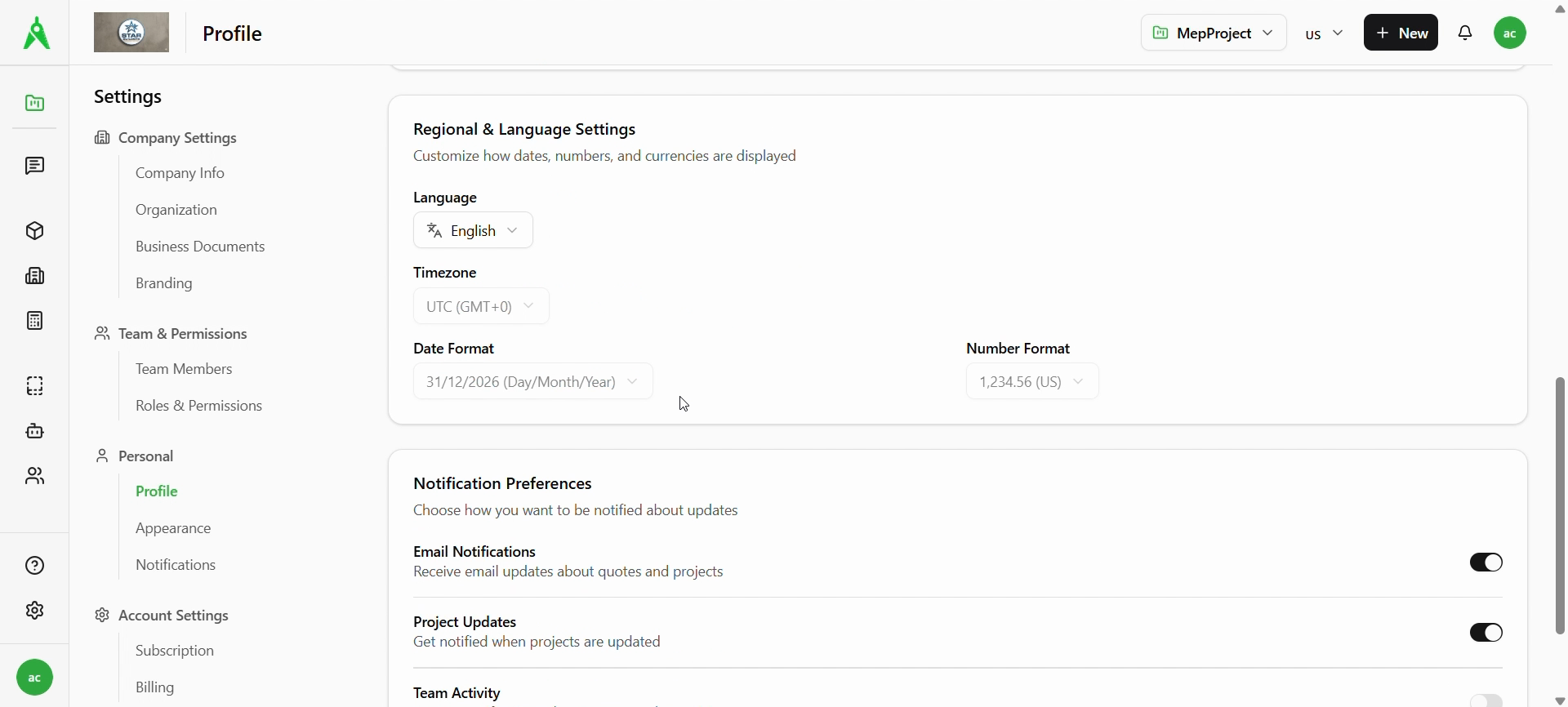The image size is (1568, 707).
Task: Click the company logo thumbnail
Action: [131, 33]
